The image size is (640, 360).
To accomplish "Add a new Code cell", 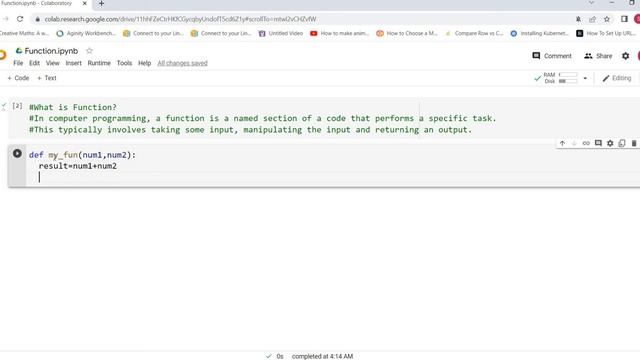I will 18,78.
